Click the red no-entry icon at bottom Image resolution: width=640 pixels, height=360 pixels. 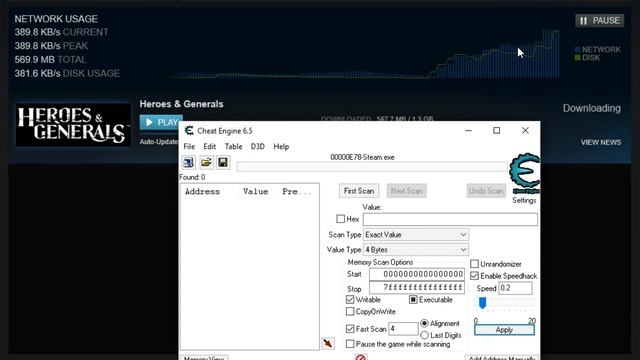[360, 357]
